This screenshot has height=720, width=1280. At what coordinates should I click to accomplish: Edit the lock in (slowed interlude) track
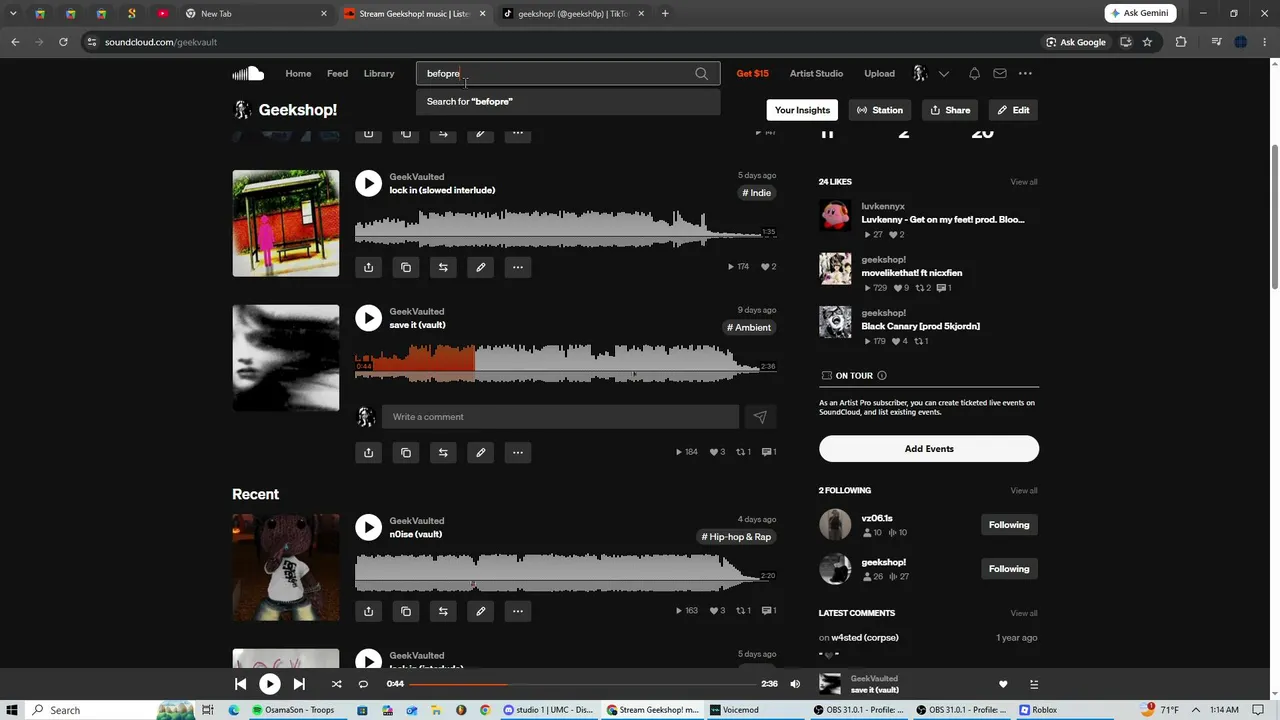(480, 267)
